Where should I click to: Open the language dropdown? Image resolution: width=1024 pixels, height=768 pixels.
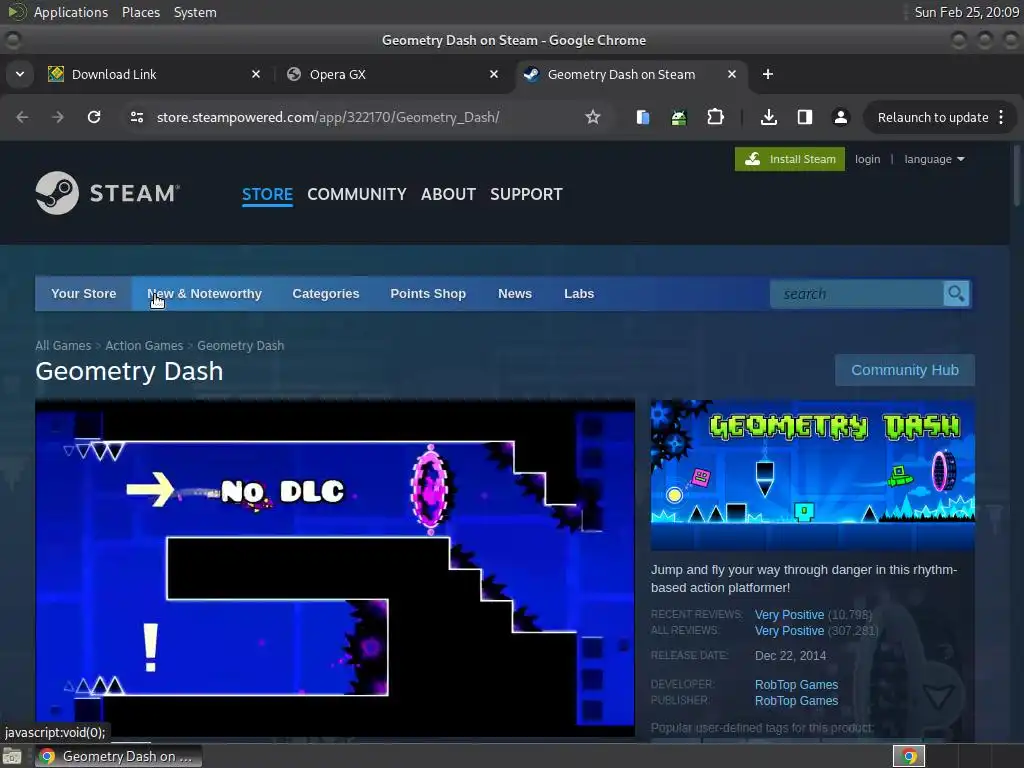coord(934,159)
